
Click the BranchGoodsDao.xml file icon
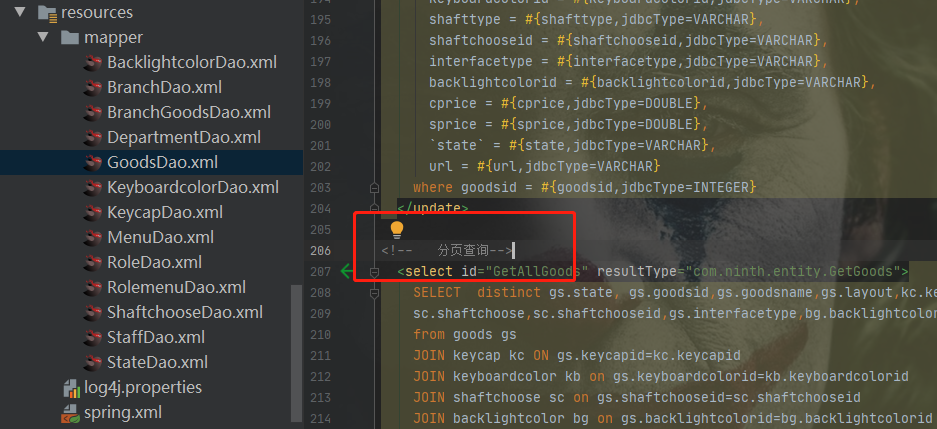point(92,112)
